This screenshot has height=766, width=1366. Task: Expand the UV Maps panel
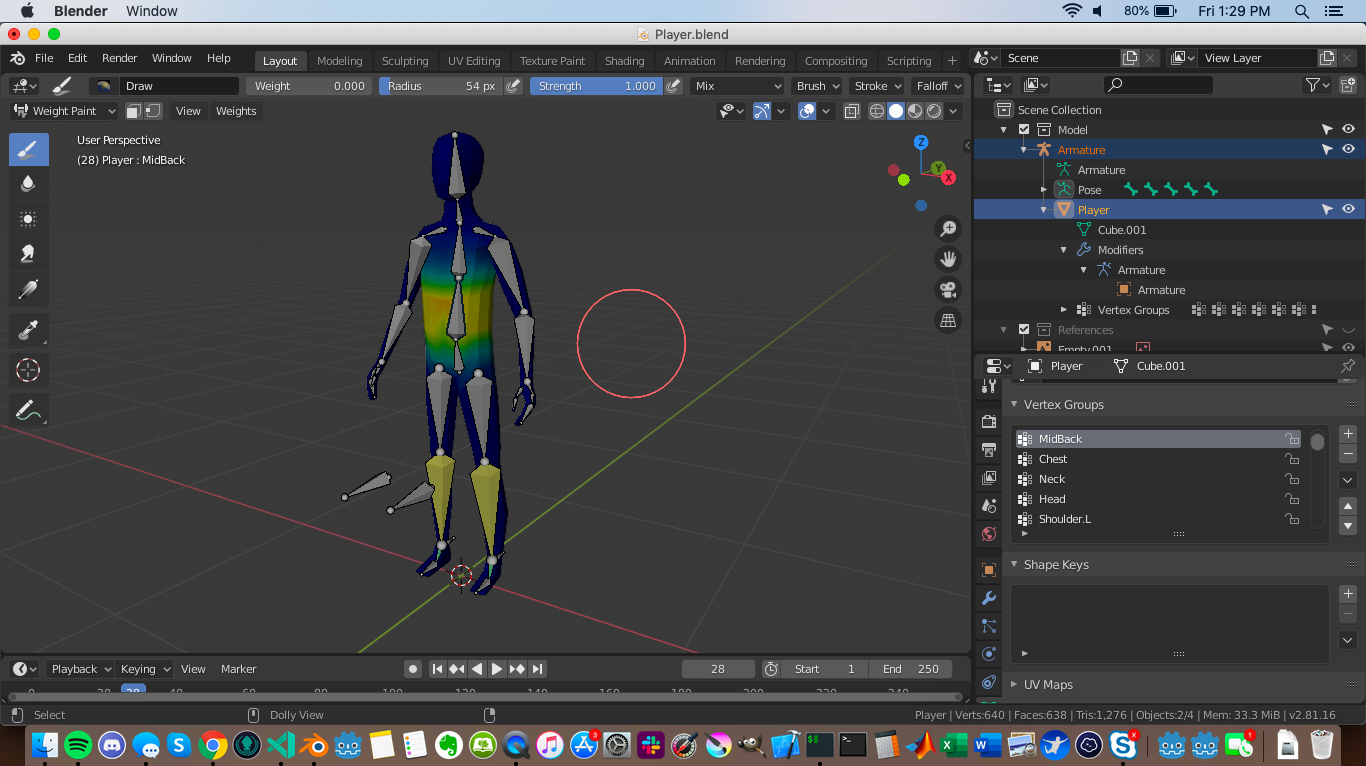[1015, 685]
